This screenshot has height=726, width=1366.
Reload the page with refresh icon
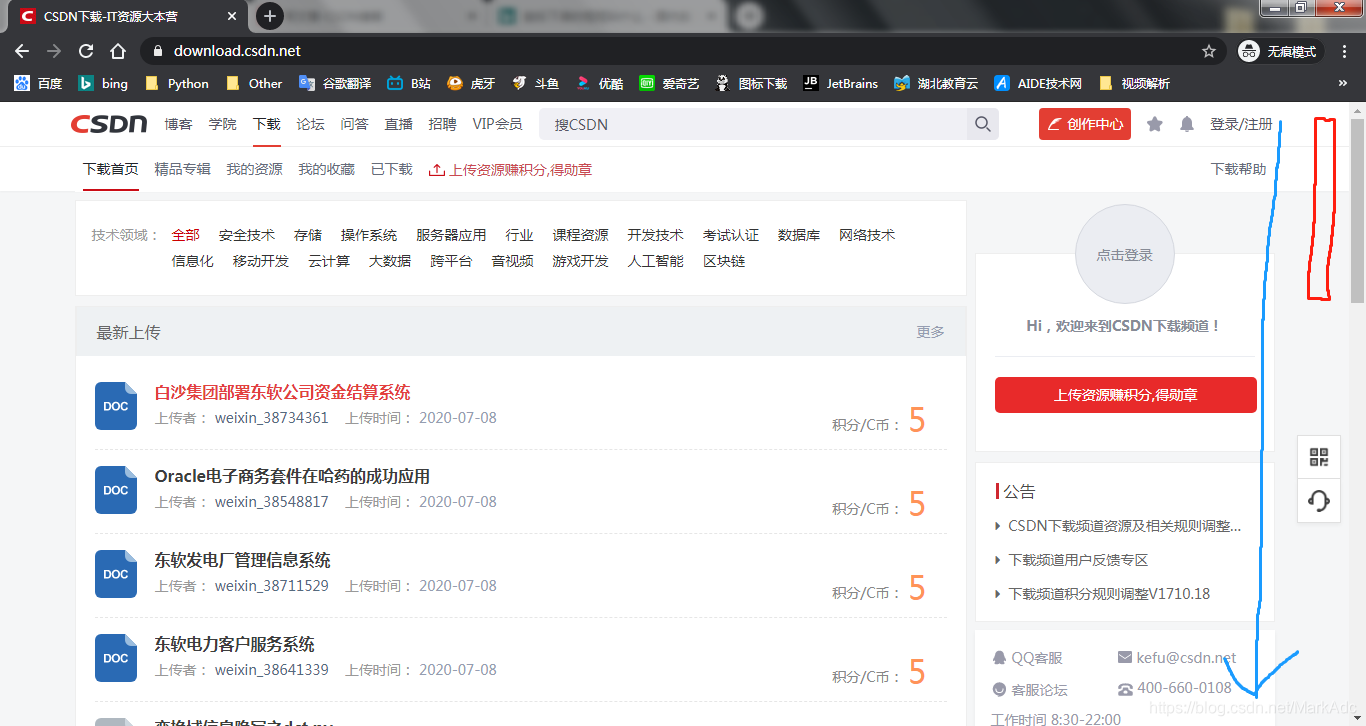(86, 51)
